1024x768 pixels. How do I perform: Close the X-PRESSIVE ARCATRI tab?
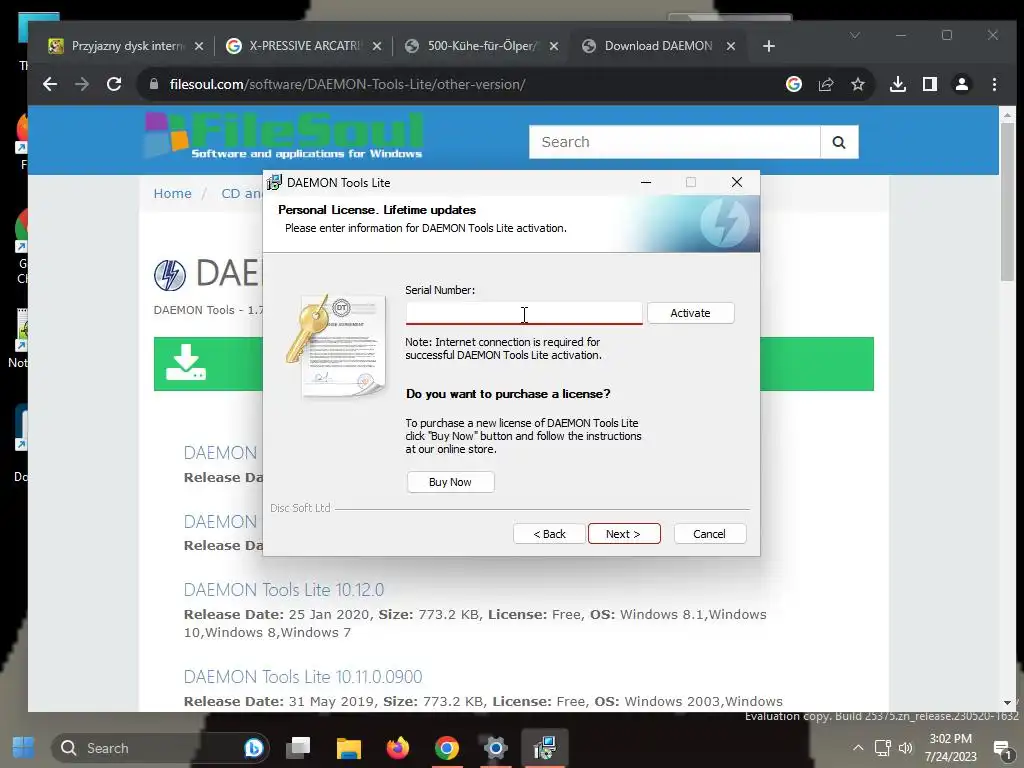[377, 46]
